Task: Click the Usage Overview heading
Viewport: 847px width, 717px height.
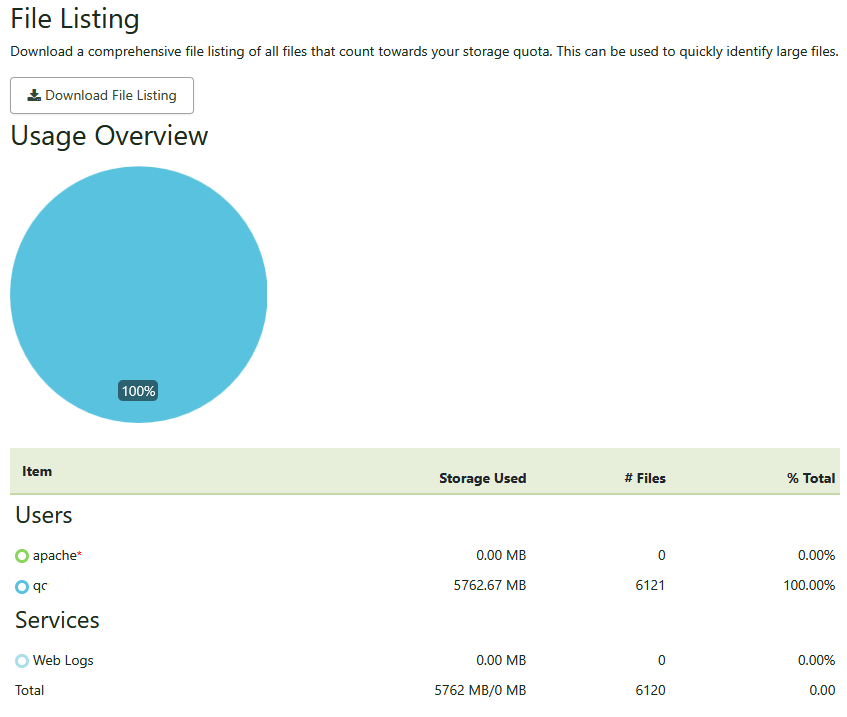Action: (109, 136)
